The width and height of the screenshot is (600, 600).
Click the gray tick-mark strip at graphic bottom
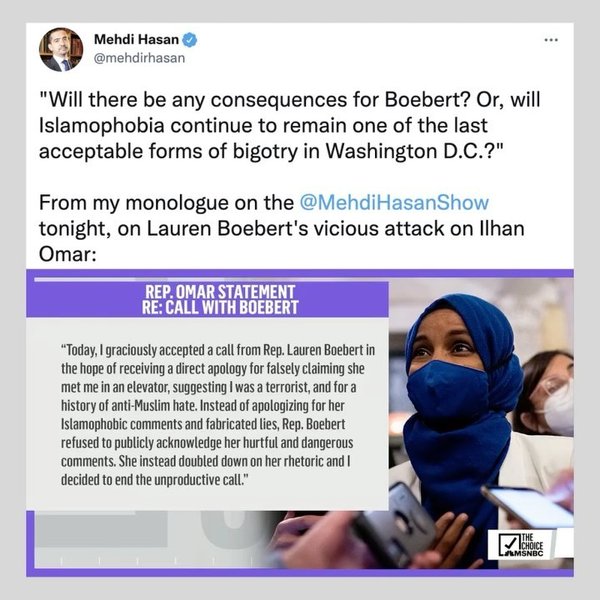point(153,560)
